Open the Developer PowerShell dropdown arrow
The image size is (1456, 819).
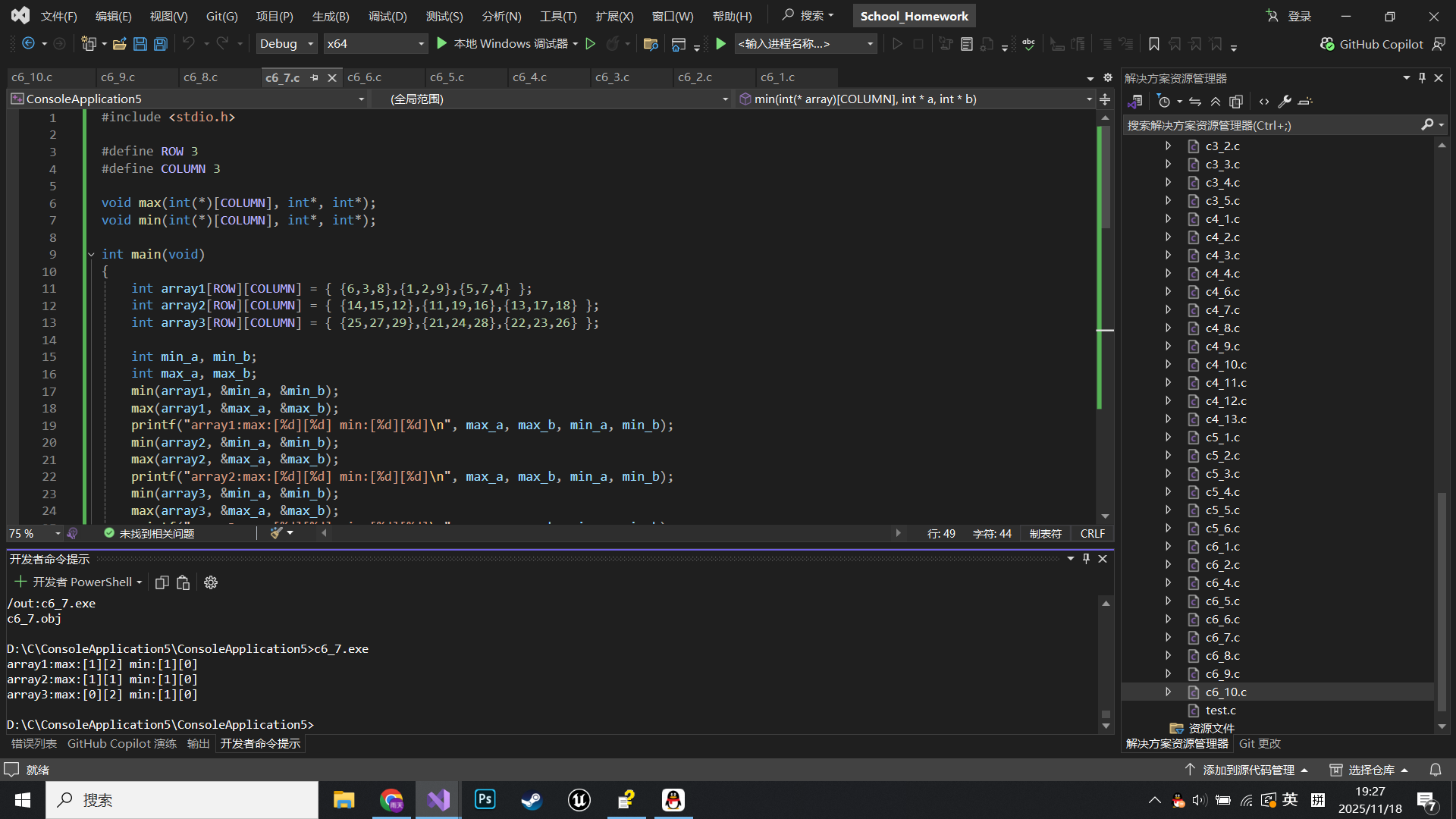tap(140, 582)
